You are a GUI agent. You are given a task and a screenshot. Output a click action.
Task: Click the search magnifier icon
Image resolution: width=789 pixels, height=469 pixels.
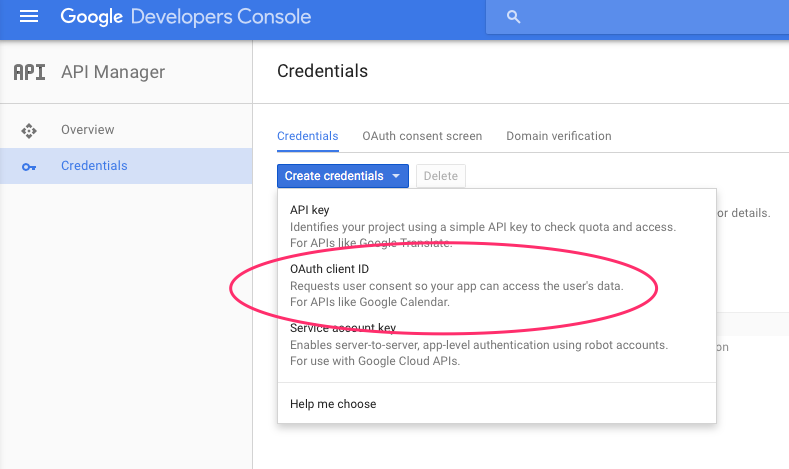(513, 17)
